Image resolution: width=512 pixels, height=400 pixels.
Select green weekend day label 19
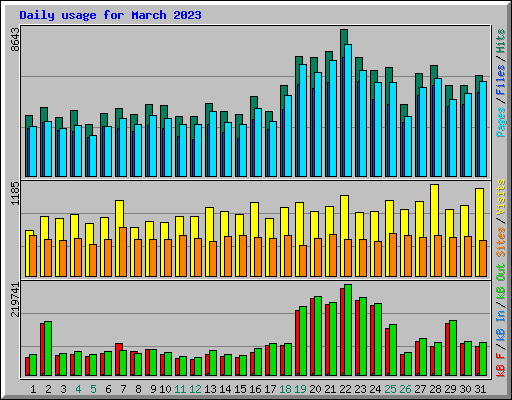pyautogui.click(x=300, y=389)
